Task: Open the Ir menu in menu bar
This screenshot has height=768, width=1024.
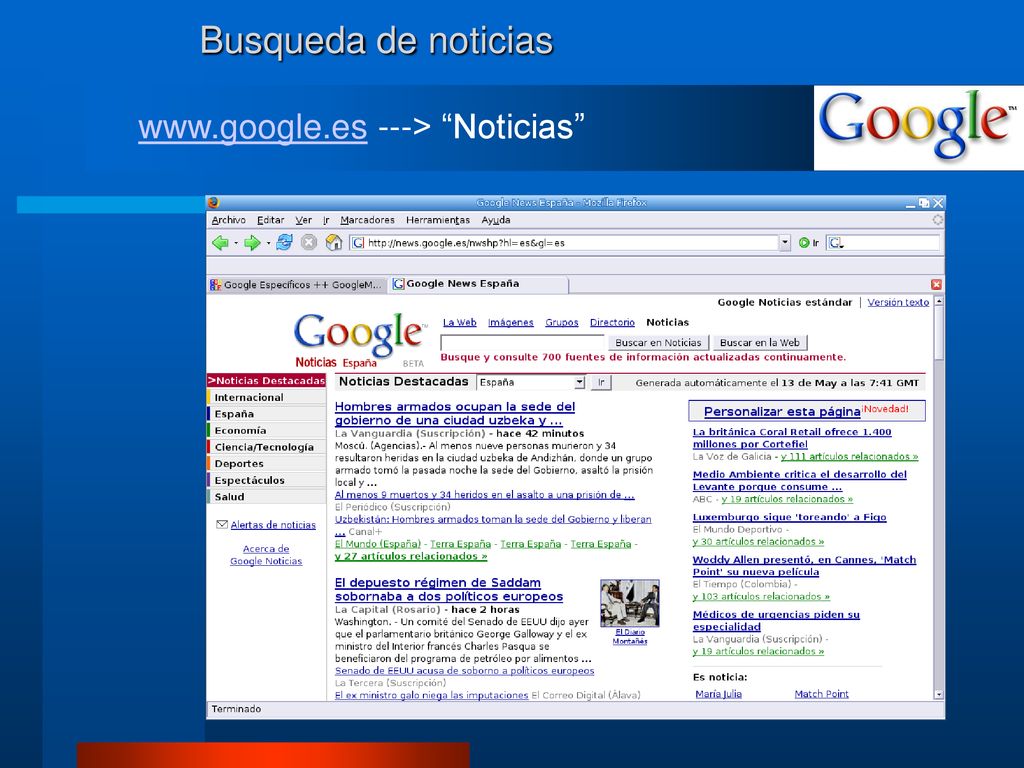Action: [326, 220]
